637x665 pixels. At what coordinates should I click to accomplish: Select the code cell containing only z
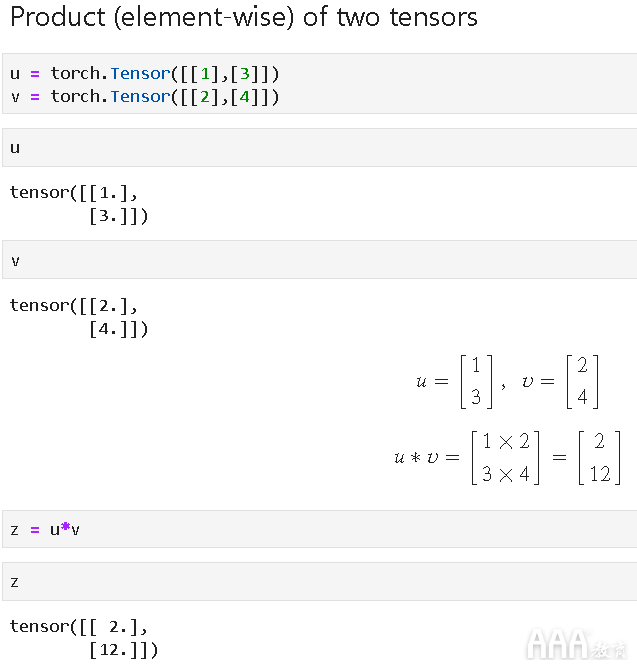click(319, 581)
